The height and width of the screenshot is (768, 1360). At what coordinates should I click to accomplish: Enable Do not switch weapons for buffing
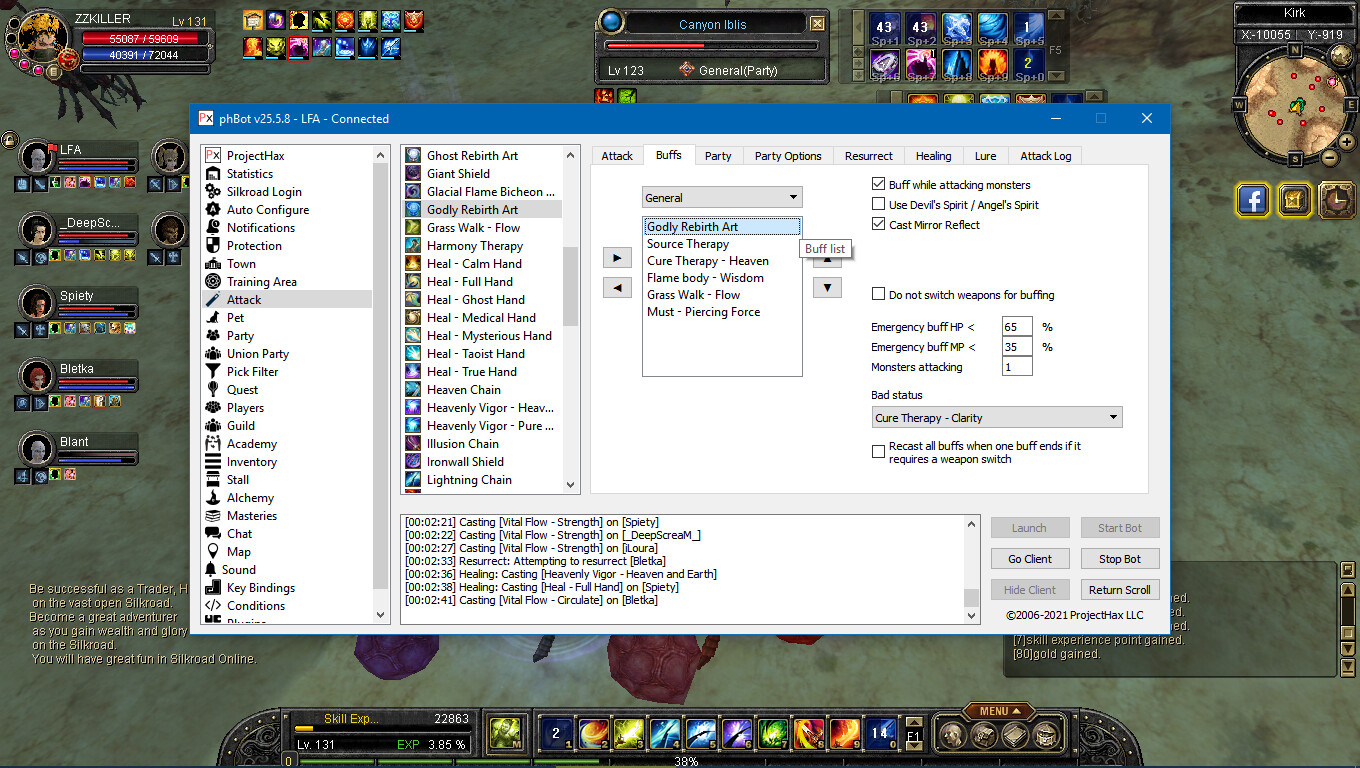click(x=878, y=295)
